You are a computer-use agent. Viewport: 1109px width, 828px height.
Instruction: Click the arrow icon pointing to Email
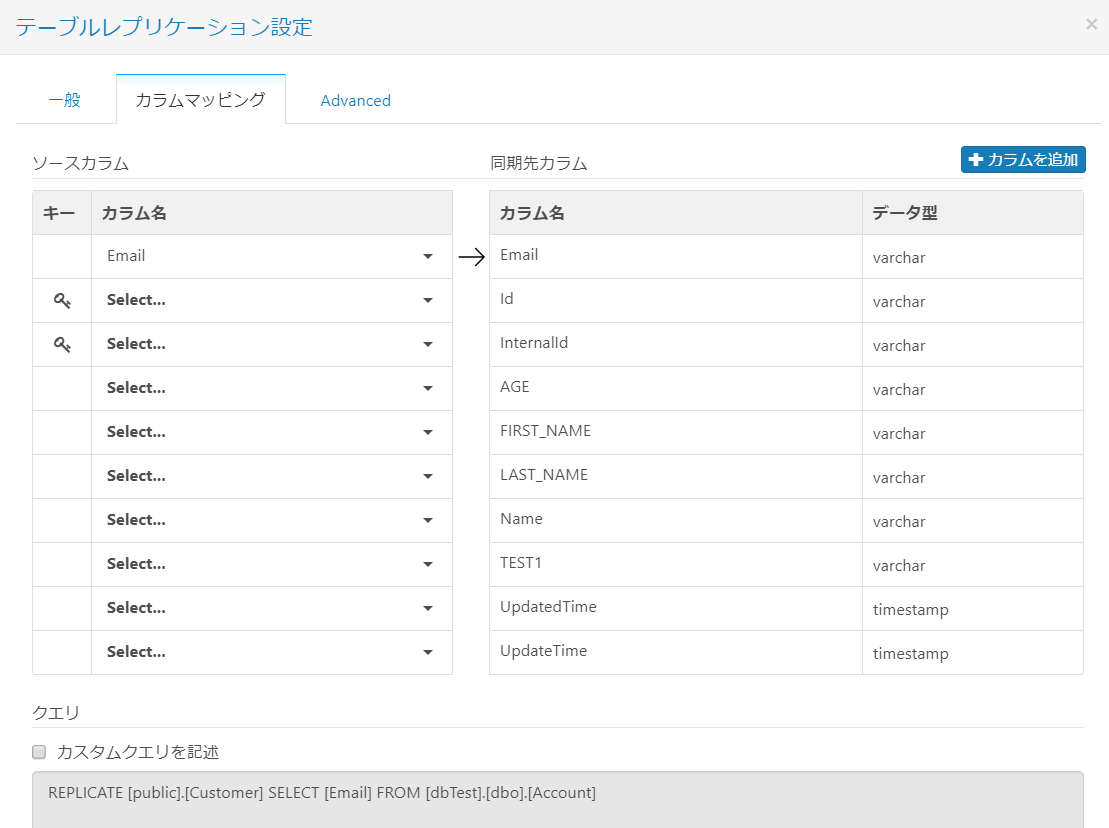pos(471,257)
